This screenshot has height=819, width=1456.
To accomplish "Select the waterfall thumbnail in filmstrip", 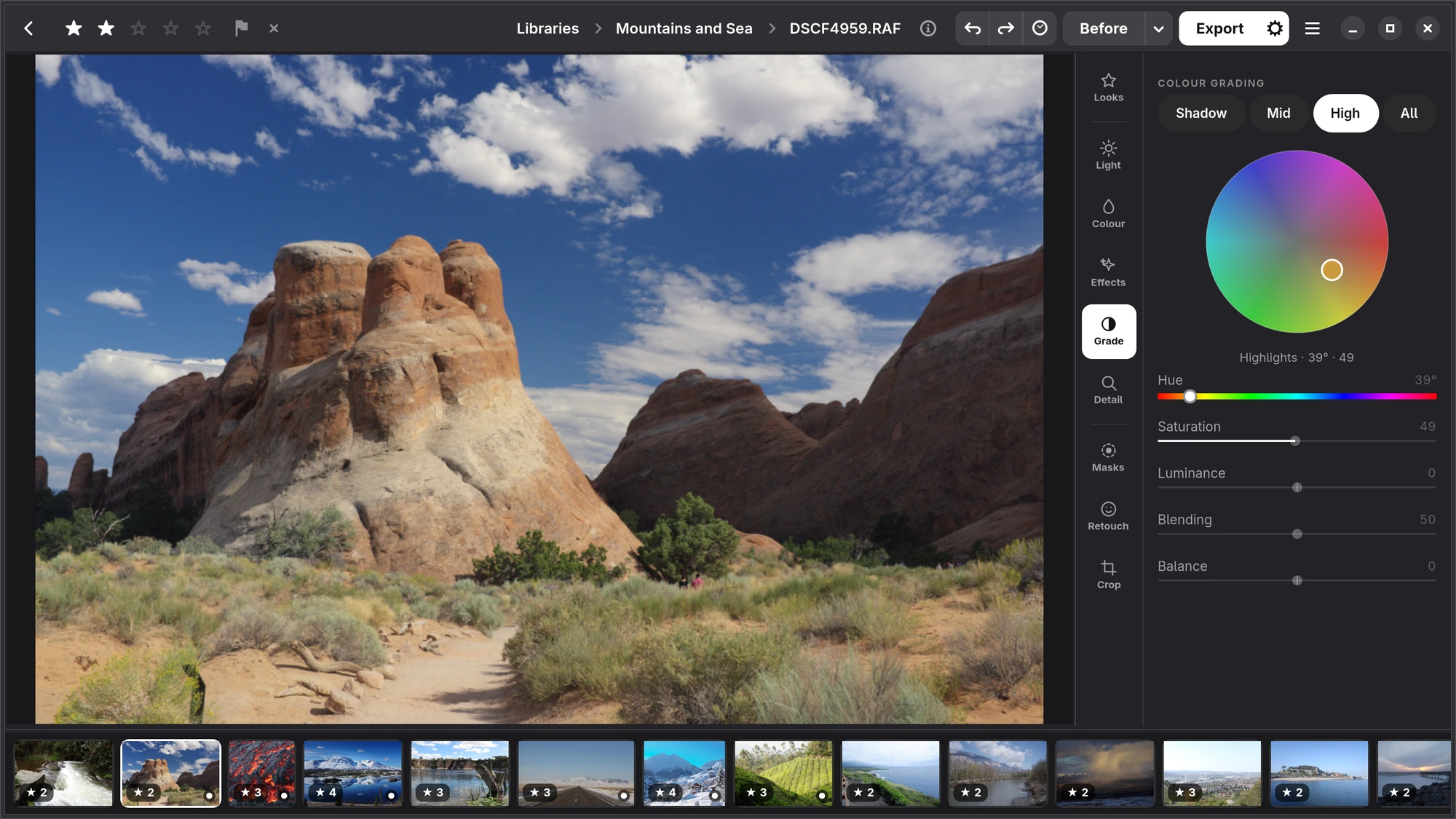I will [63, 773].
